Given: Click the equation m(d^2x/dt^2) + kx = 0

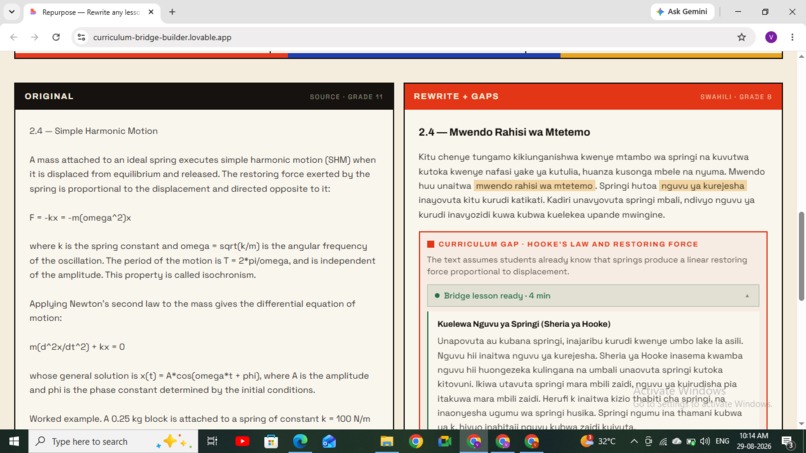Looking at the screenshot, I should point(77,347).
